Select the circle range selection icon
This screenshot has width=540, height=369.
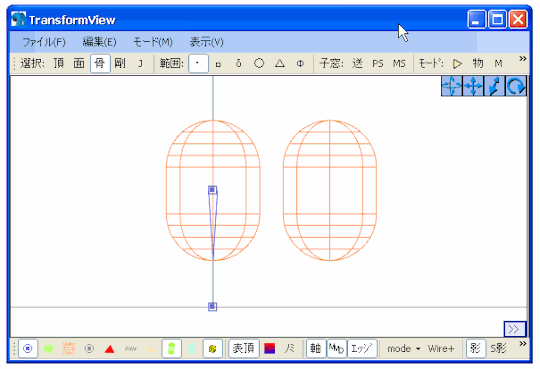(259, 63)
